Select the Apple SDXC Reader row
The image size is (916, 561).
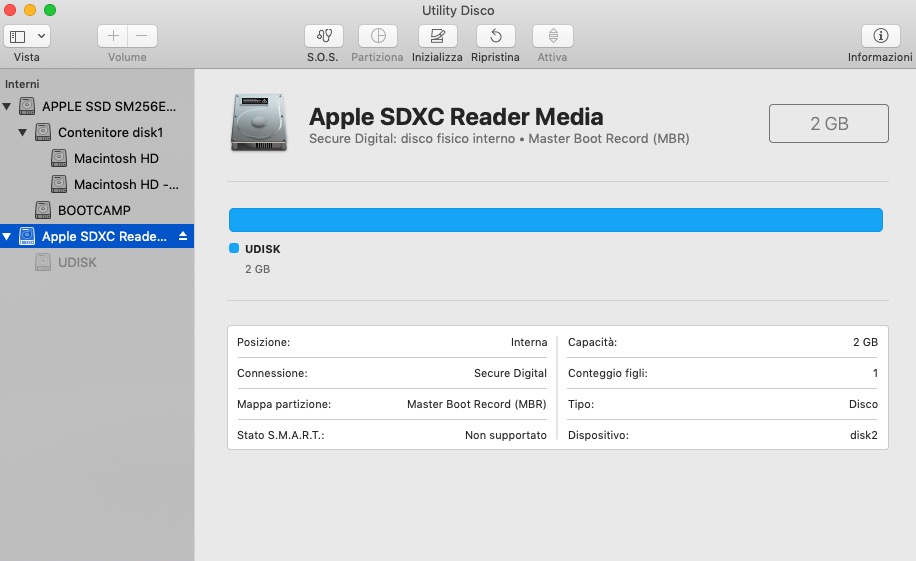pyautogui.click(x=97, y=236)
